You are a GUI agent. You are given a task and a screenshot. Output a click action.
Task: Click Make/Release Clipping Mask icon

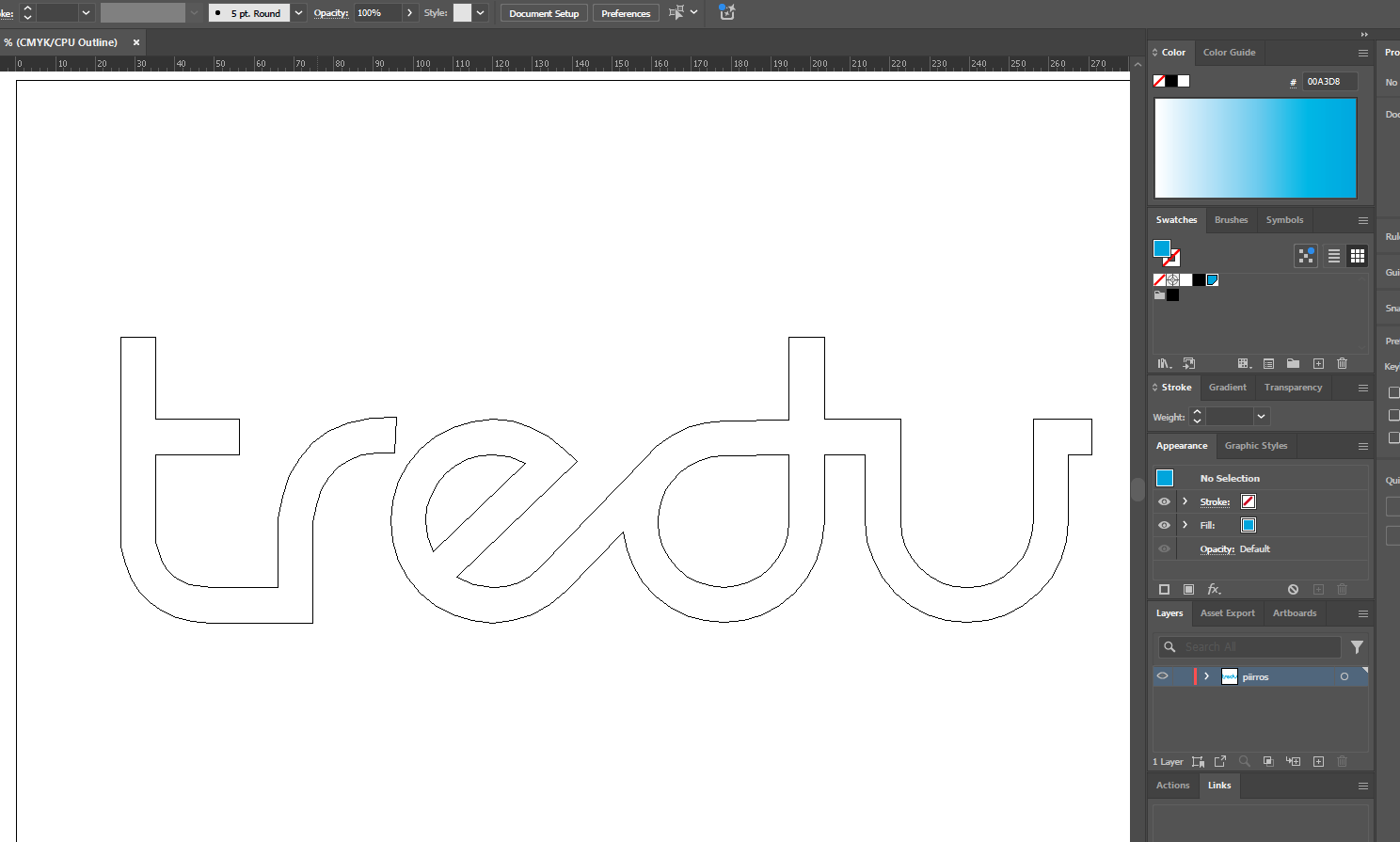(1268, 761)
